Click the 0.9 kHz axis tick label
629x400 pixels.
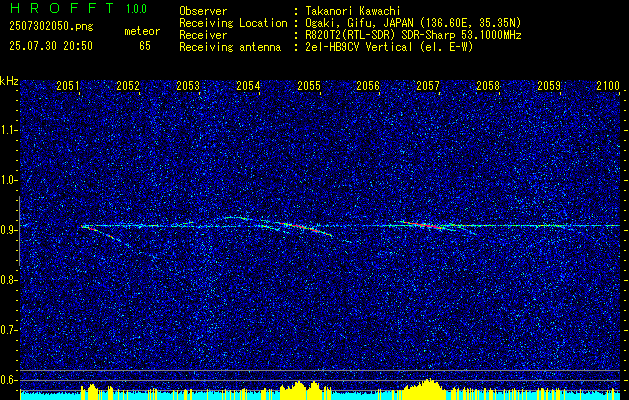(x=7, y=230)
